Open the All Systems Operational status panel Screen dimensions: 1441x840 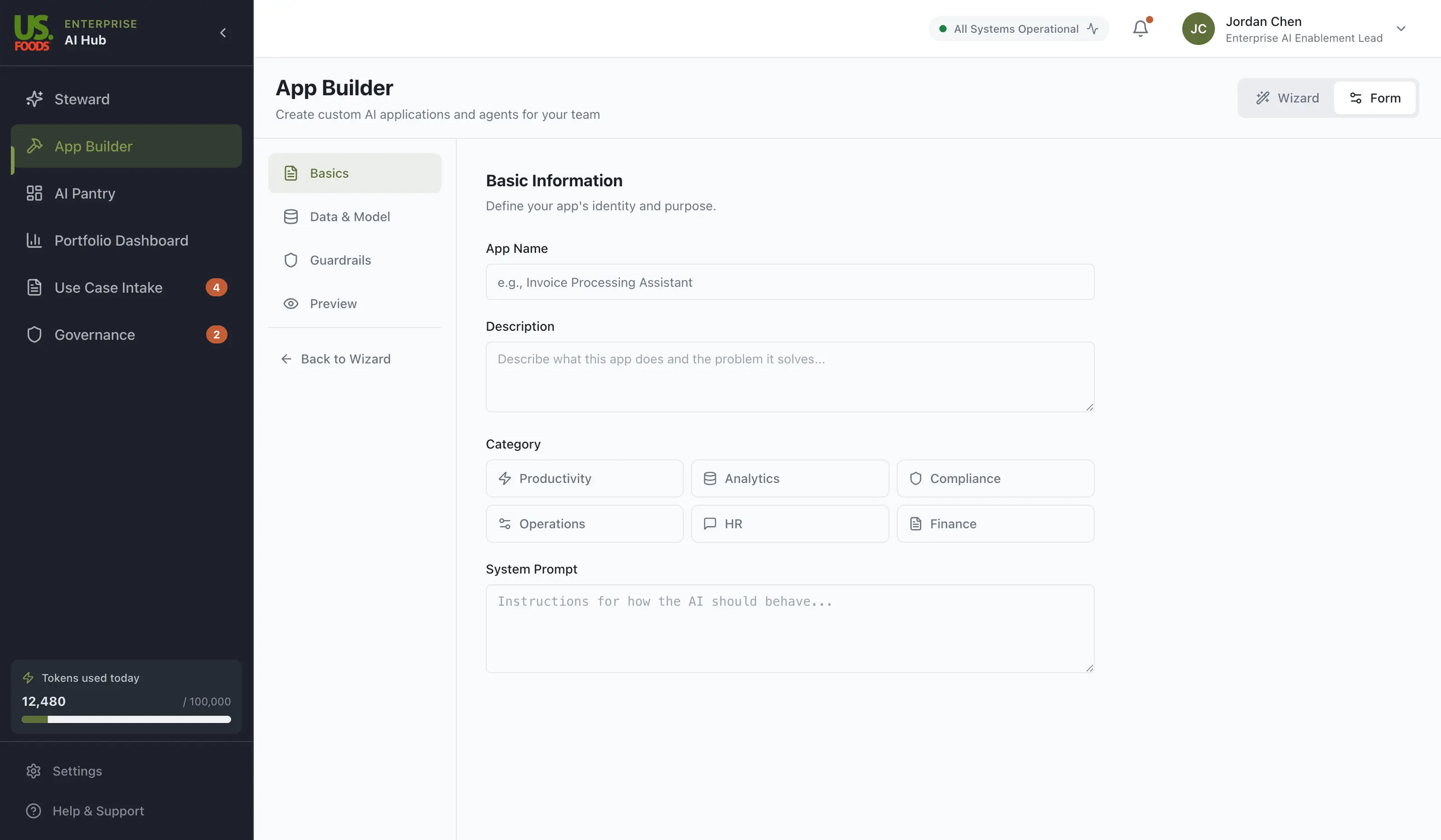[1018, 28]
